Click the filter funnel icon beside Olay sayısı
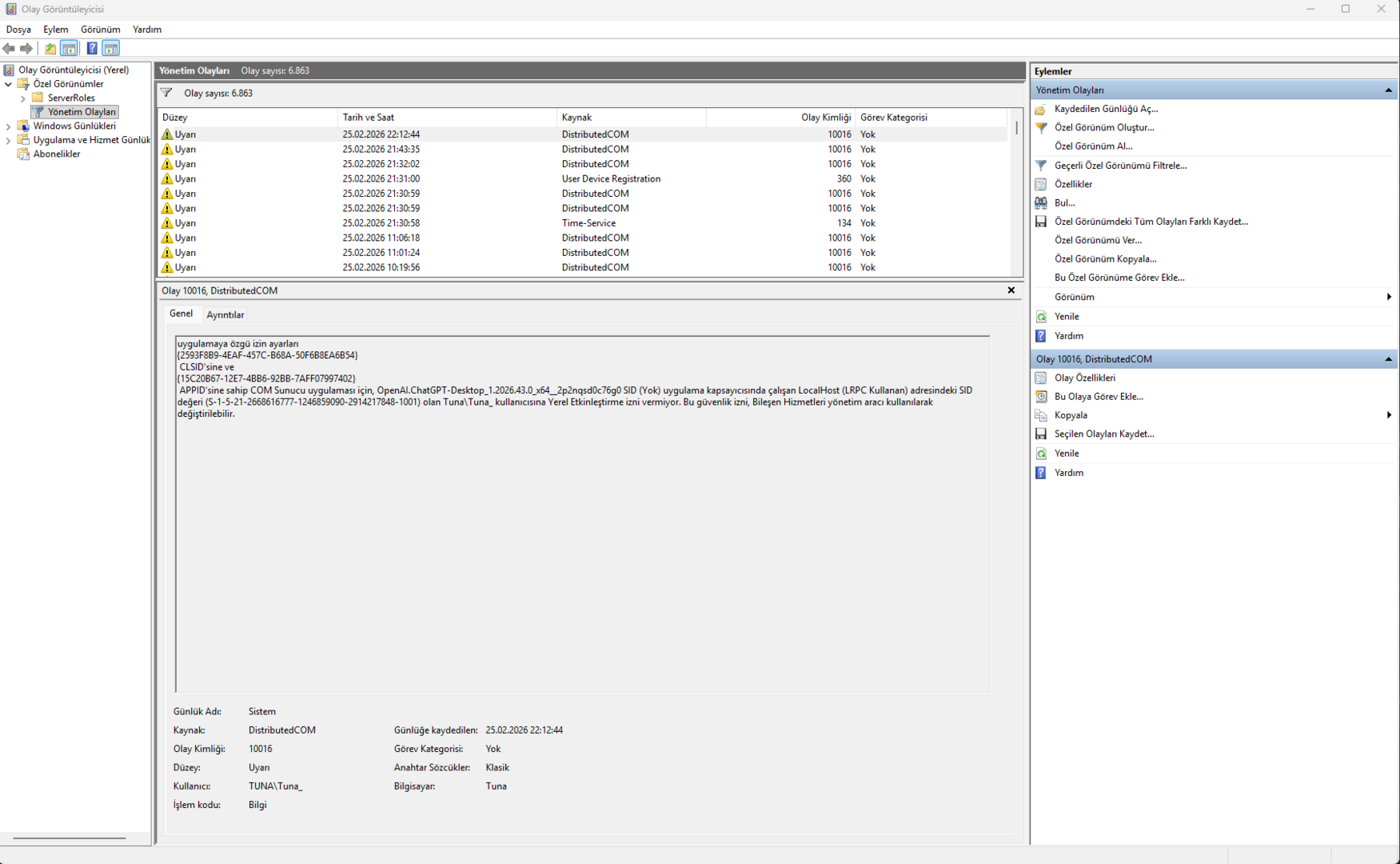1400x864 pixels. [166, 93]
